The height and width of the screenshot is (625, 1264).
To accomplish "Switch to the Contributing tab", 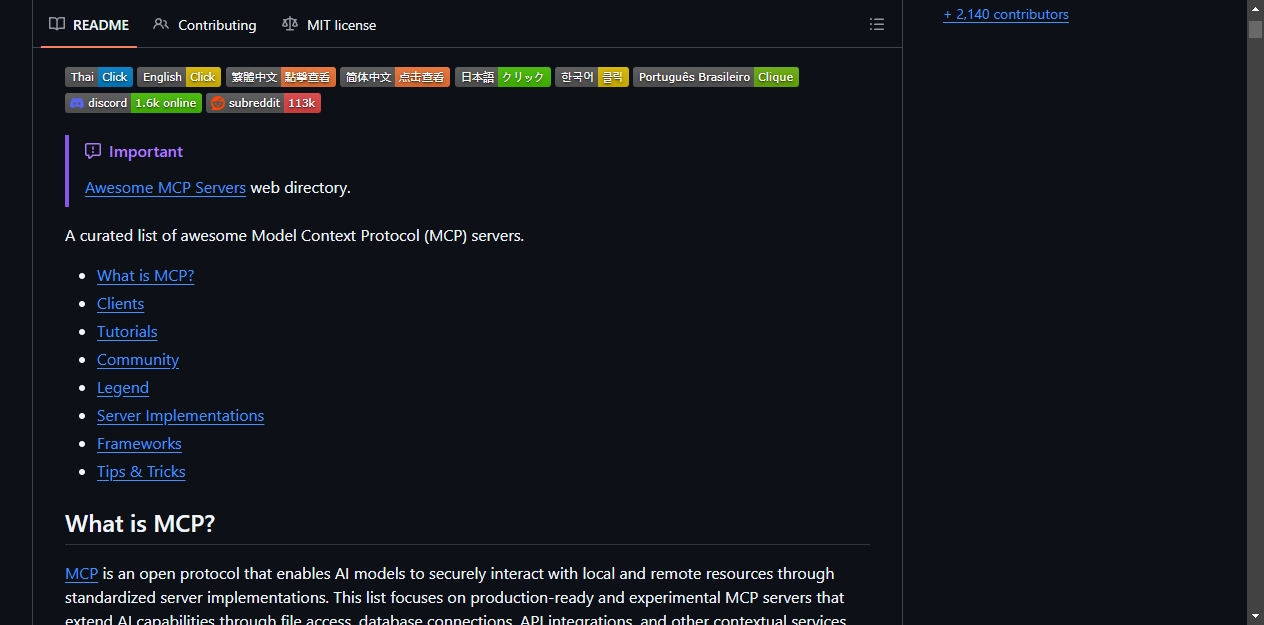I will pyautogui.click(x=205, y=24).
